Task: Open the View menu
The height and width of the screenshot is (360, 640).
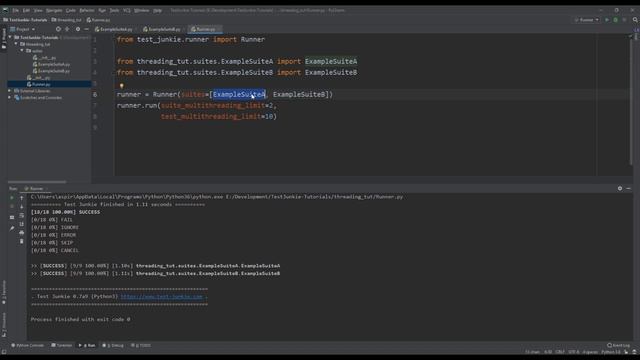Action: [x=38, y=10]
